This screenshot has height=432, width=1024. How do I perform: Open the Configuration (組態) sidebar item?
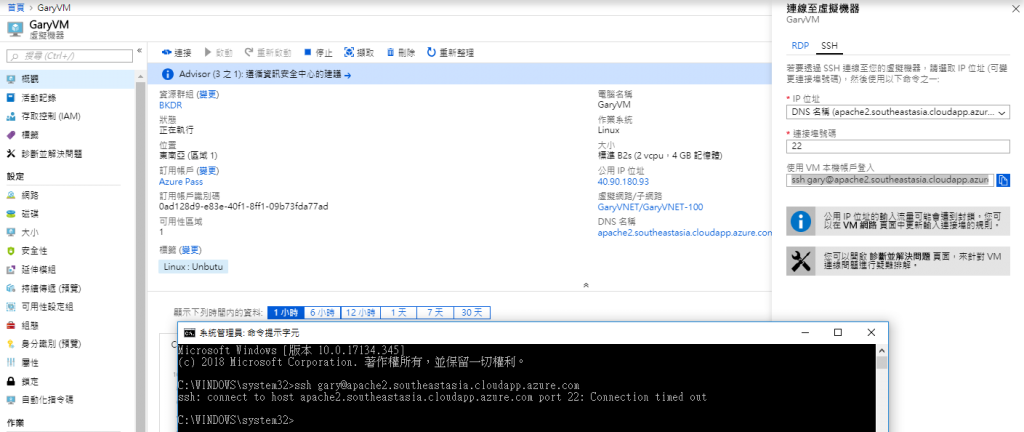tap(68, 325)
